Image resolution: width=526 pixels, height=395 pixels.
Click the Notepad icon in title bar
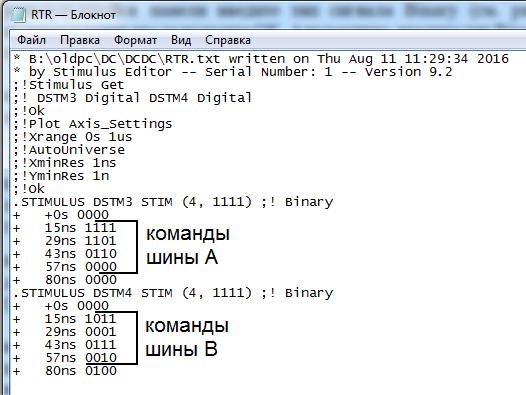tap(19, 15)
